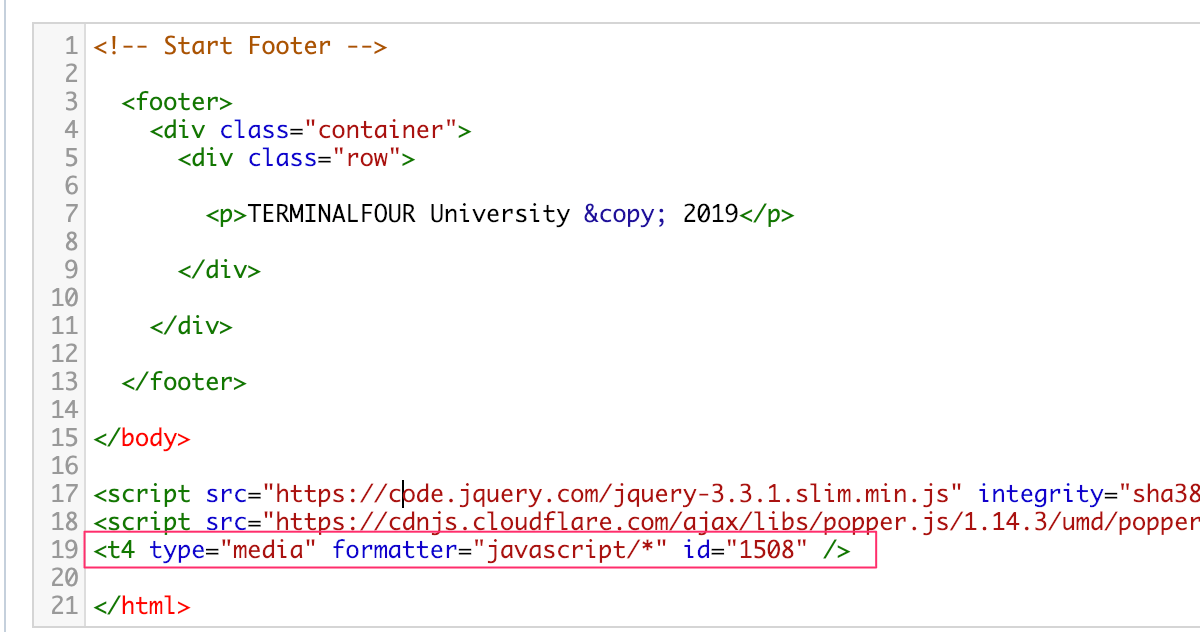Click the opening footer tag

point(177,102)
